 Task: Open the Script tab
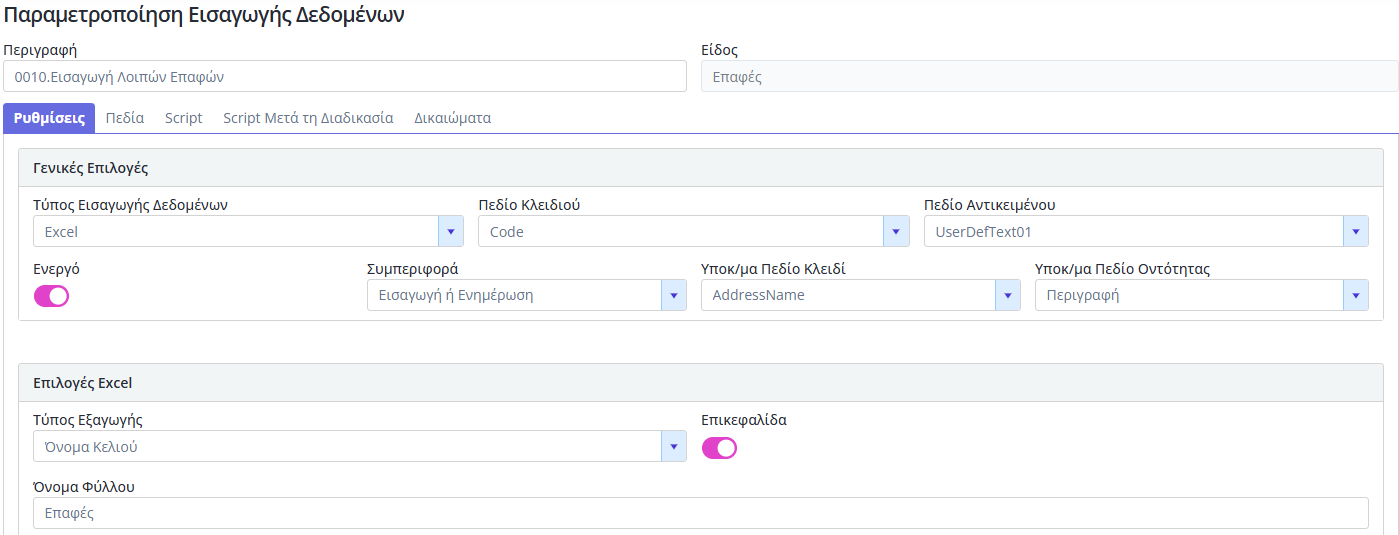183,118
